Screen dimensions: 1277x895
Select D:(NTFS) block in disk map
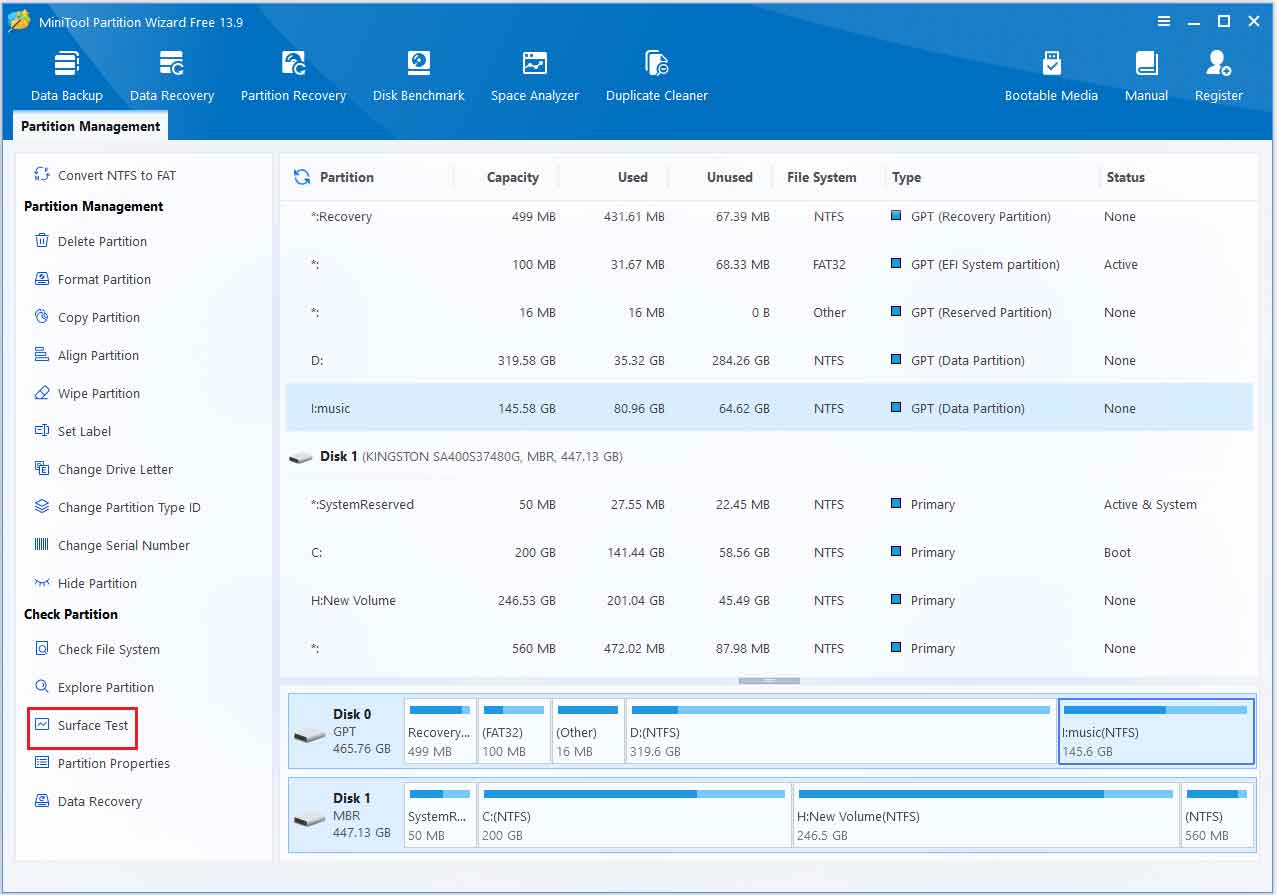(x=841, y=731)
